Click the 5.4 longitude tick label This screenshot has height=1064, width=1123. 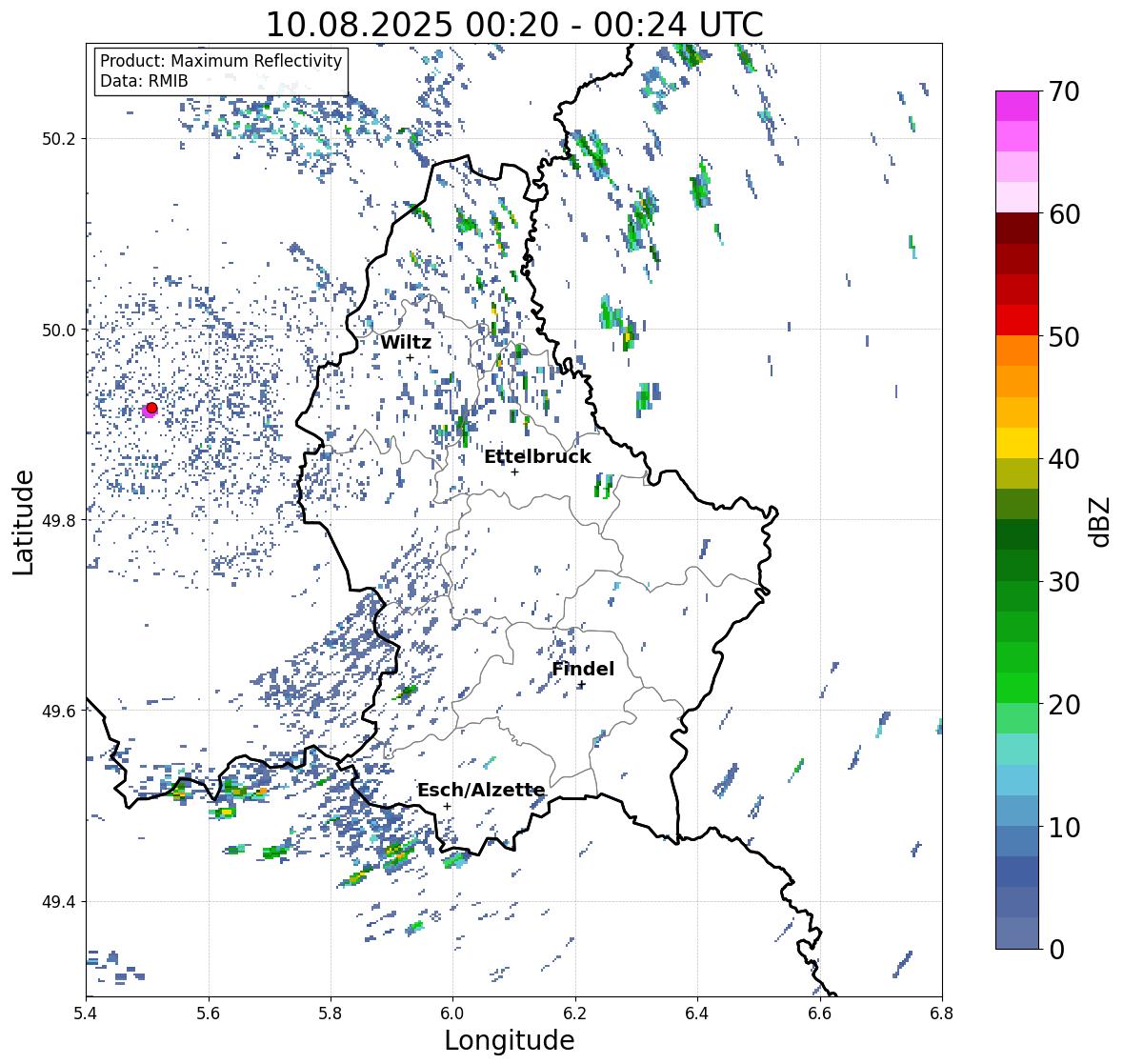tap(86, 1013)
